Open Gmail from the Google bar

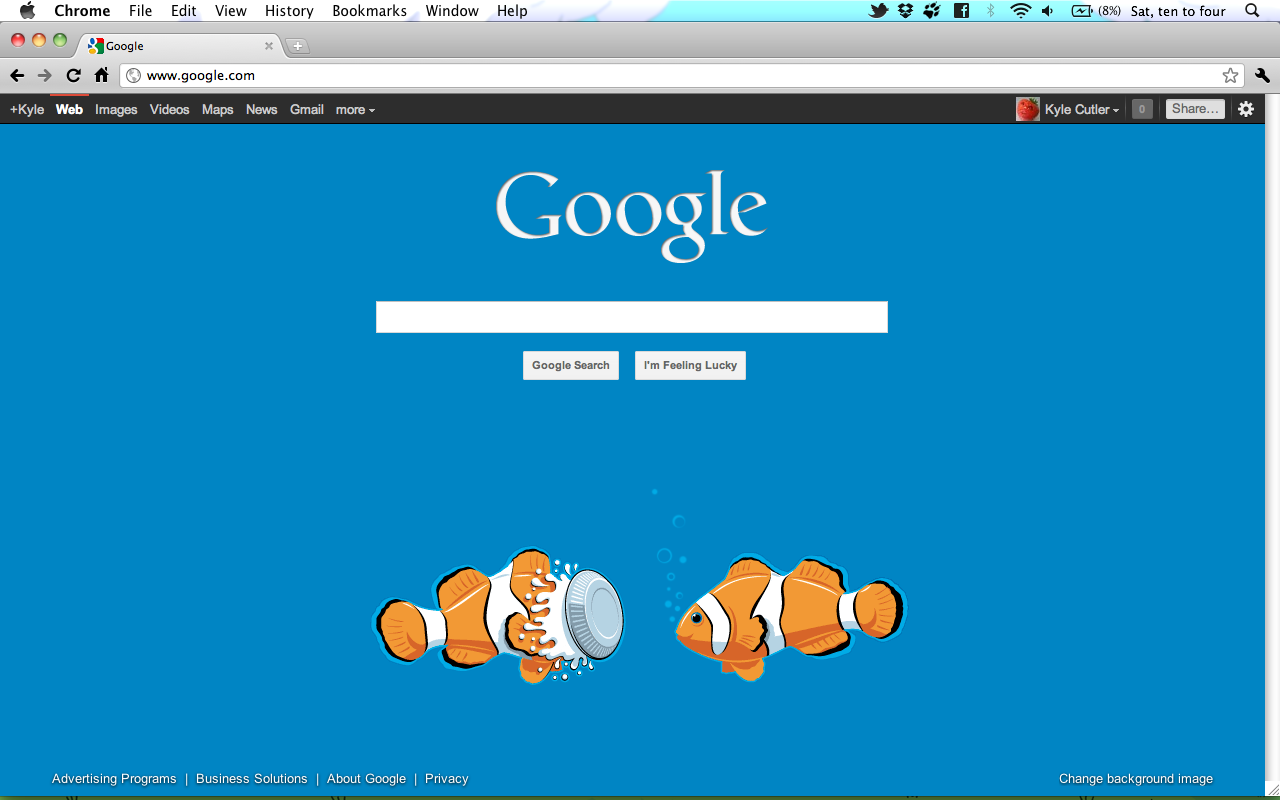click(x=307, y=110)
